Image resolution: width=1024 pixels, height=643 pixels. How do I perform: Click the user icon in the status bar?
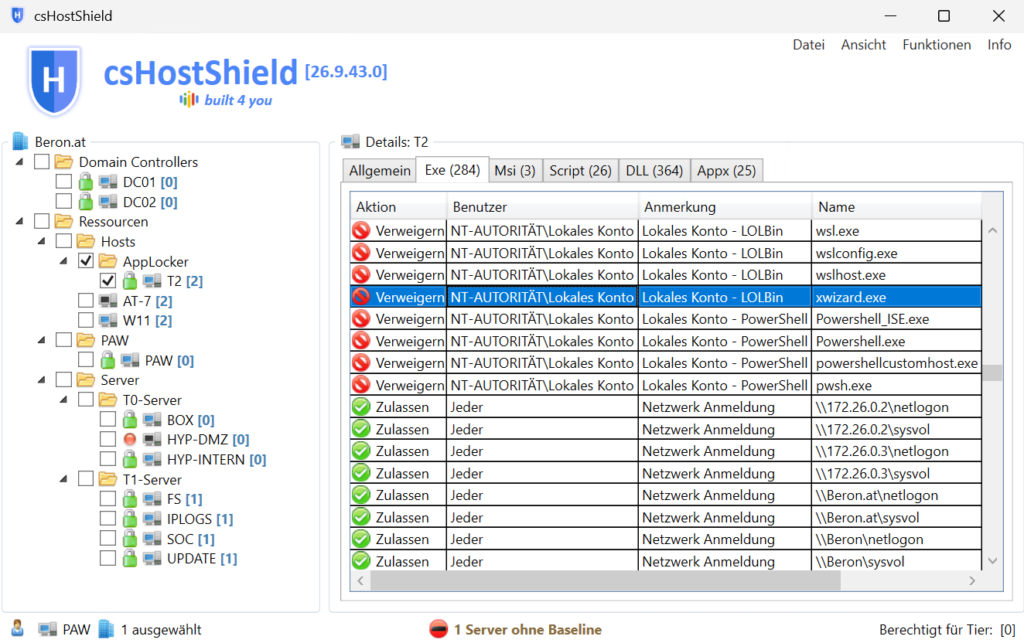click(18, 628)
